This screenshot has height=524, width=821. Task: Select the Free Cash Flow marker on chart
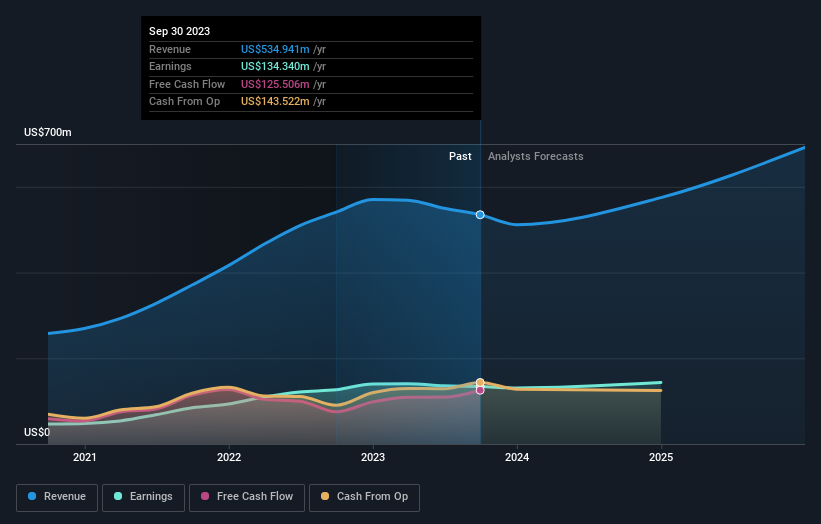[480, 391]
